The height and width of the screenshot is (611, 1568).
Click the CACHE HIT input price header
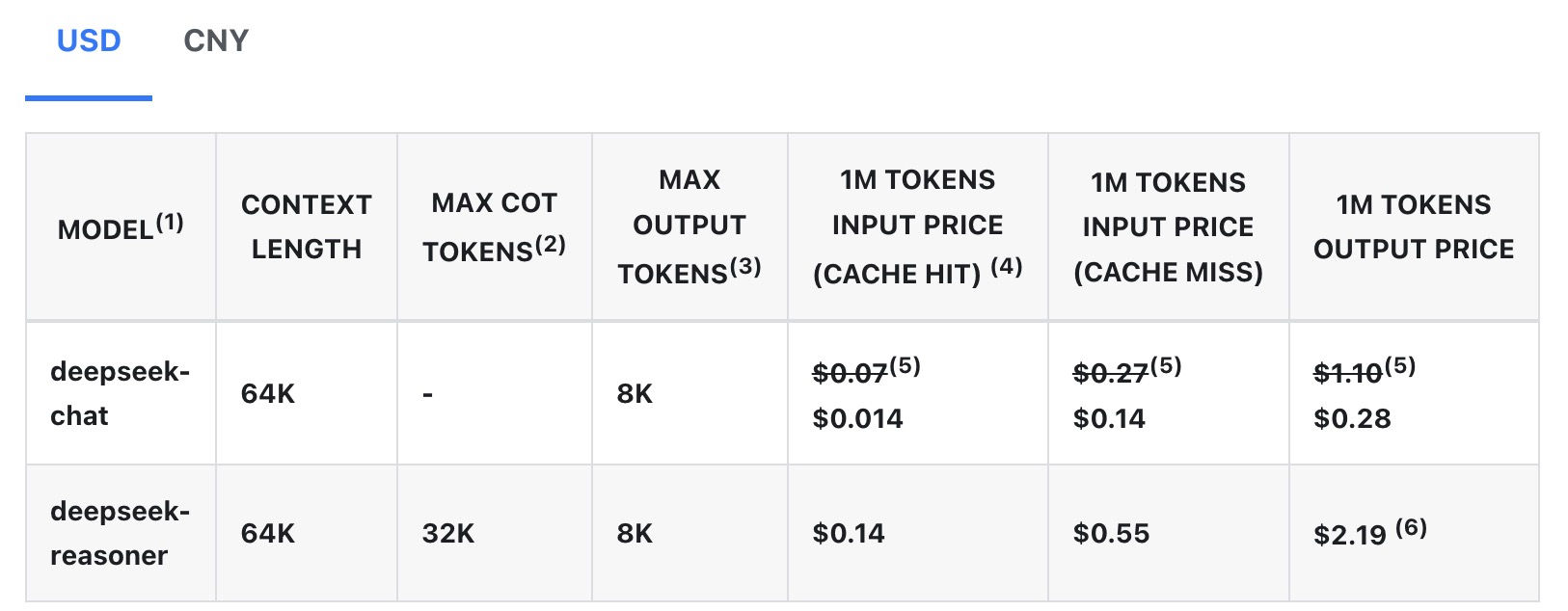[x=917, y=226]
